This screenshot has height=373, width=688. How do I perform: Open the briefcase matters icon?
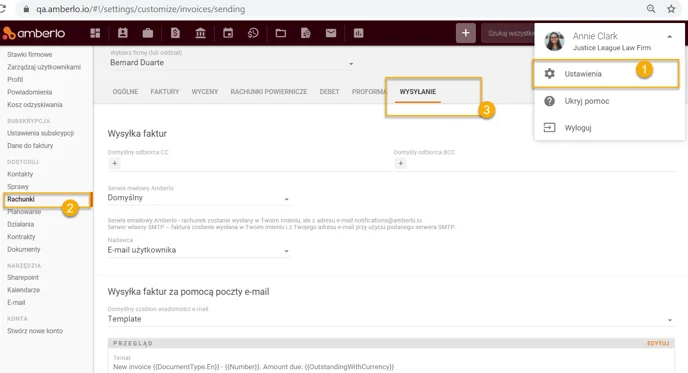tap(148, 33)
